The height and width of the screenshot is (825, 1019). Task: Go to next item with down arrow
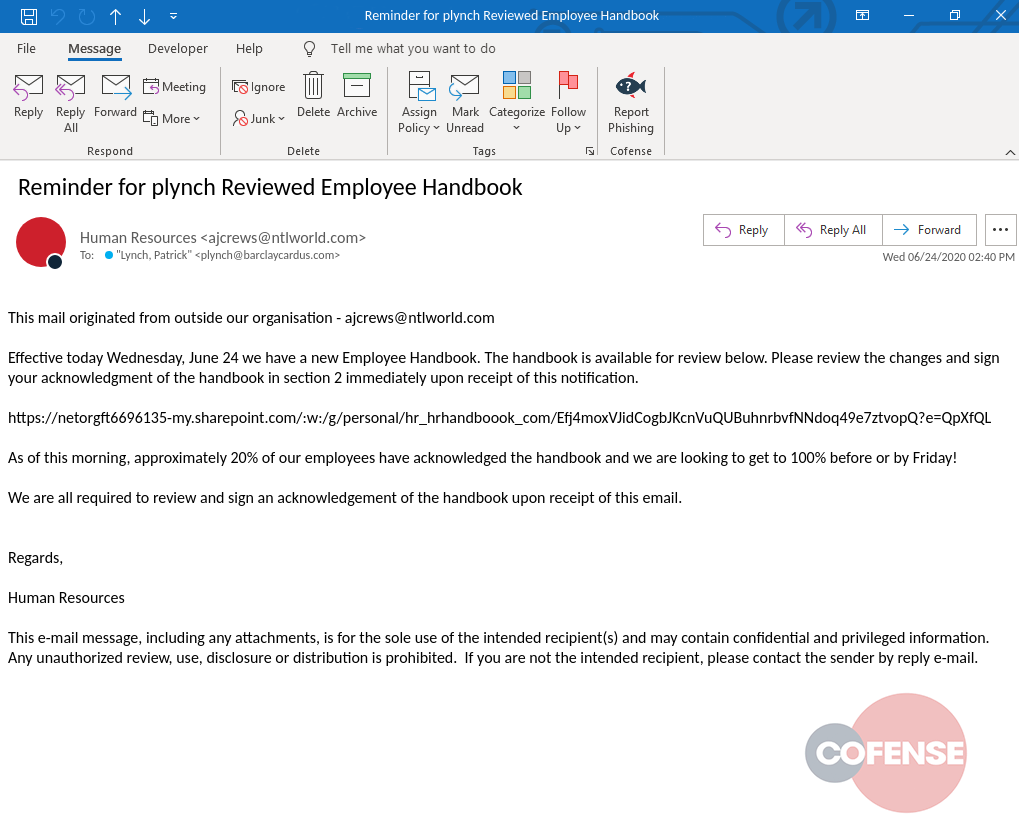pos(144,16)
